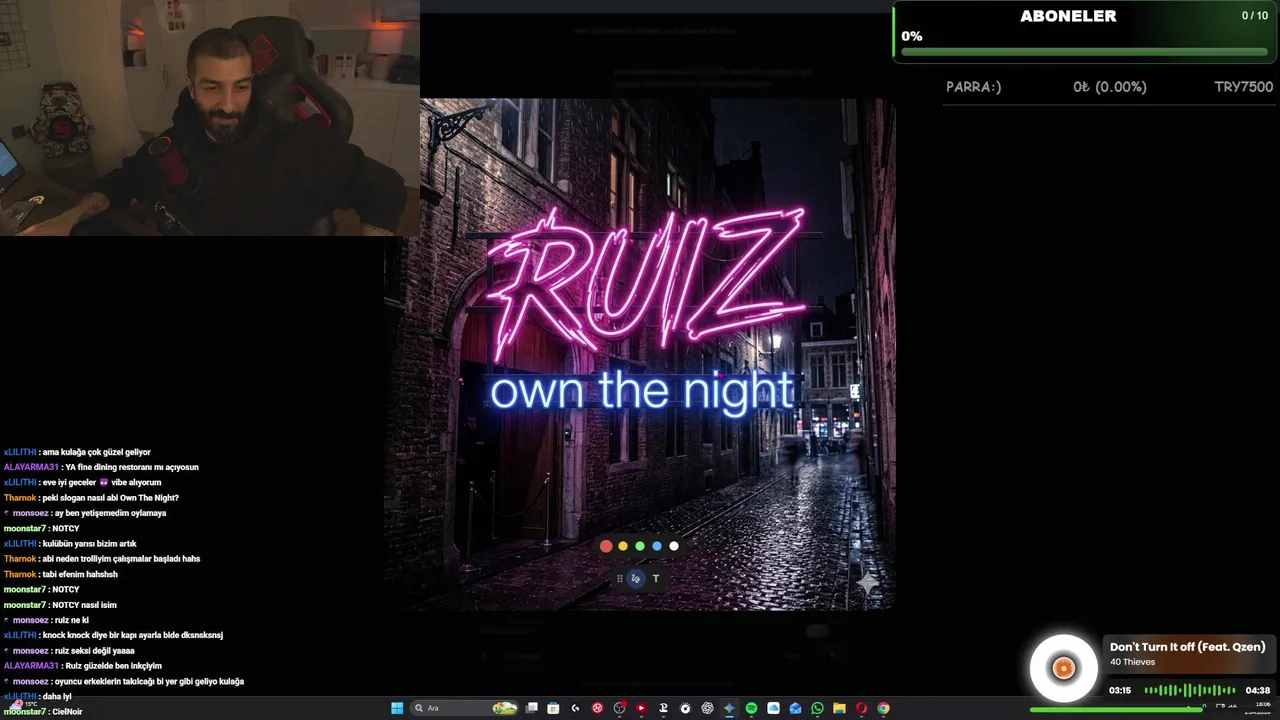Image resolution: width=1280 pixels, height=720 pixels.
Task: Click the taskbar clock
Action: point(1258,708)
